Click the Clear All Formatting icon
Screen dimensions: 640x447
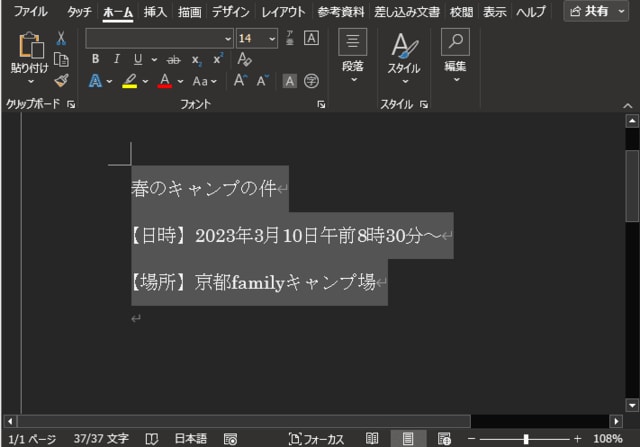click(245, 59)
